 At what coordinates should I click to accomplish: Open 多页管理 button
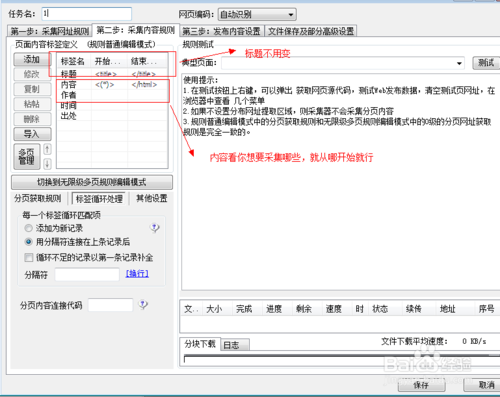pyautogui.click(x=27, y=156)
